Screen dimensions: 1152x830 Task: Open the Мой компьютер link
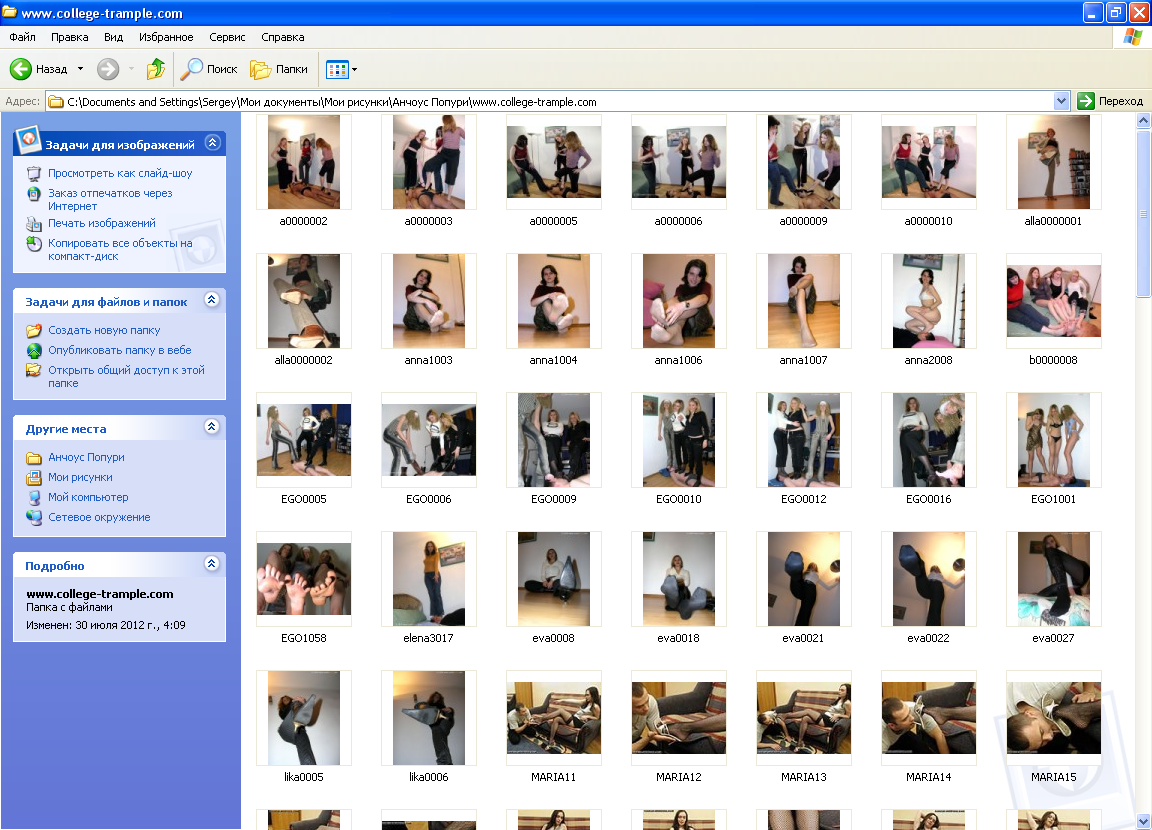coord(88,497)
